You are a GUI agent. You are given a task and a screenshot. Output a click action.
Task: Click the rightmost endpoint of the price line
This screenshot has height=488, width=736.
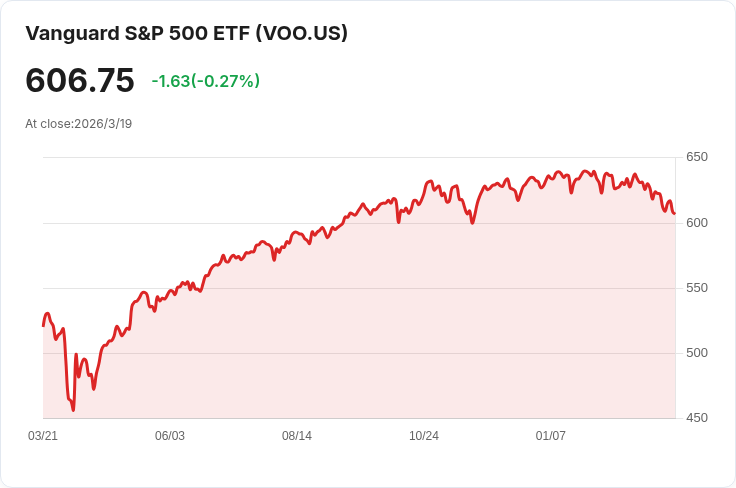point(674,213)
